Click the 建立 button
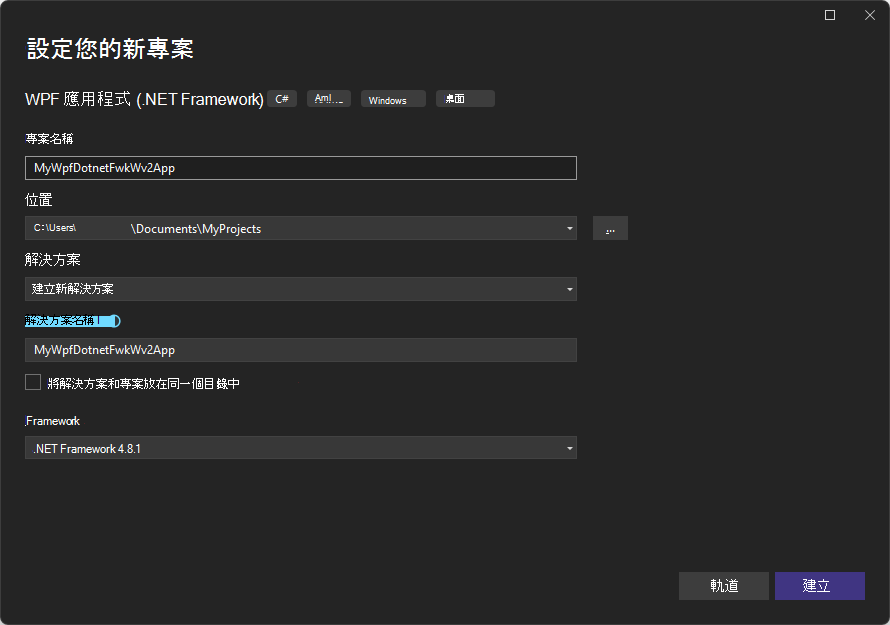The image size is (890, 625). [x=819, y=586]
